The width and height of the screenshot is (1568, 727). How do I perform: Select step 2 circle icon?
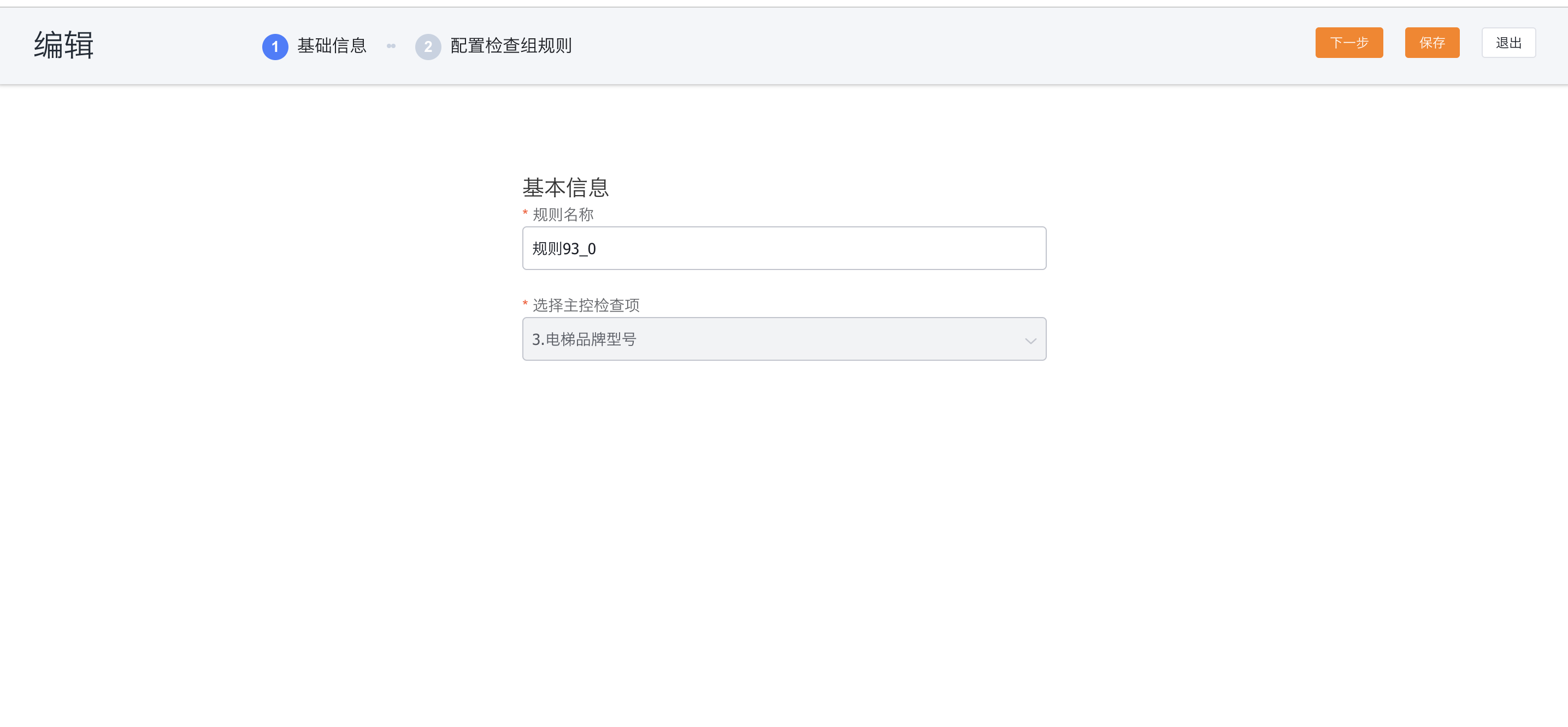tap(428, 46)
